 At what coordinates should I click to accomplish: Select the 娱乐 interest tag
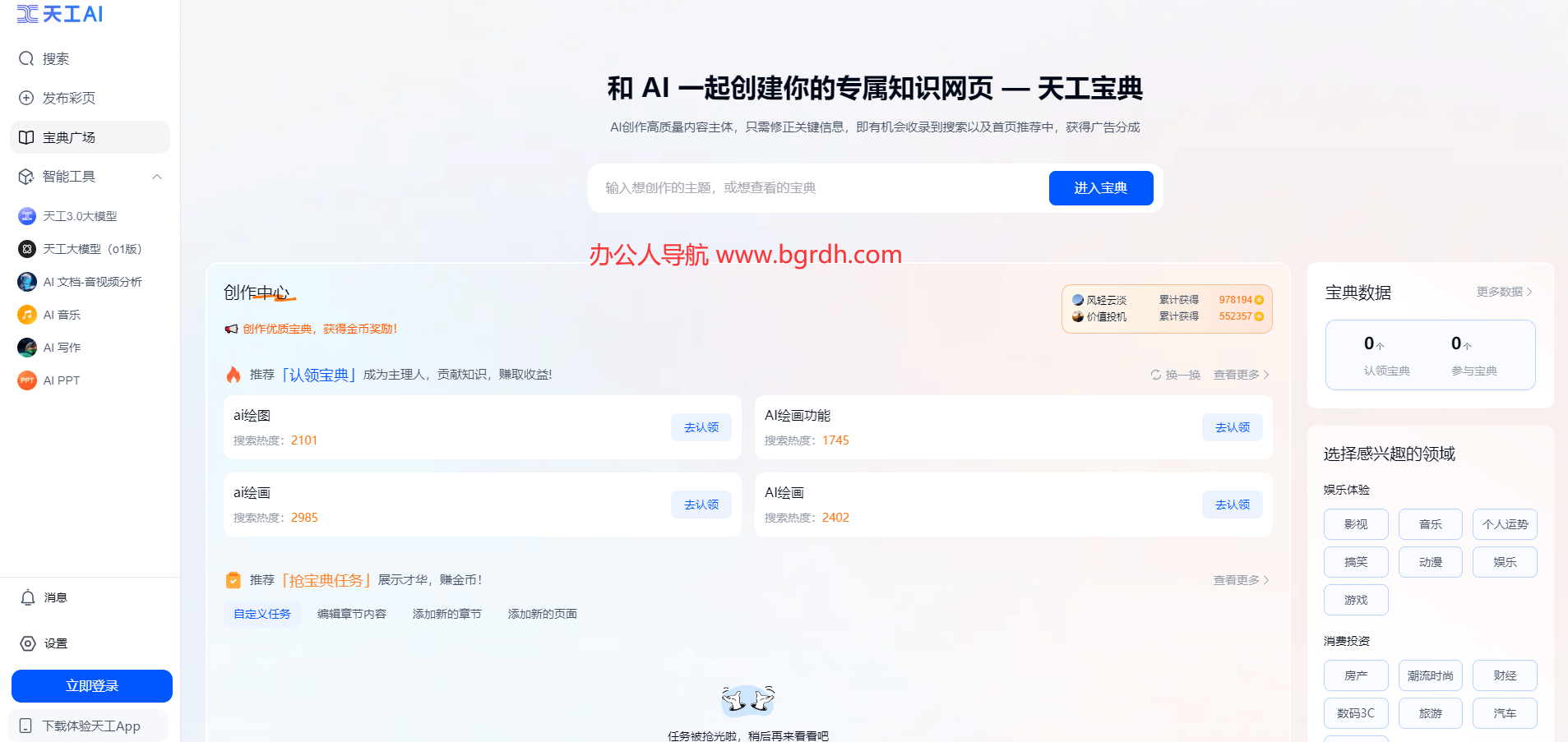point(1505,562)
